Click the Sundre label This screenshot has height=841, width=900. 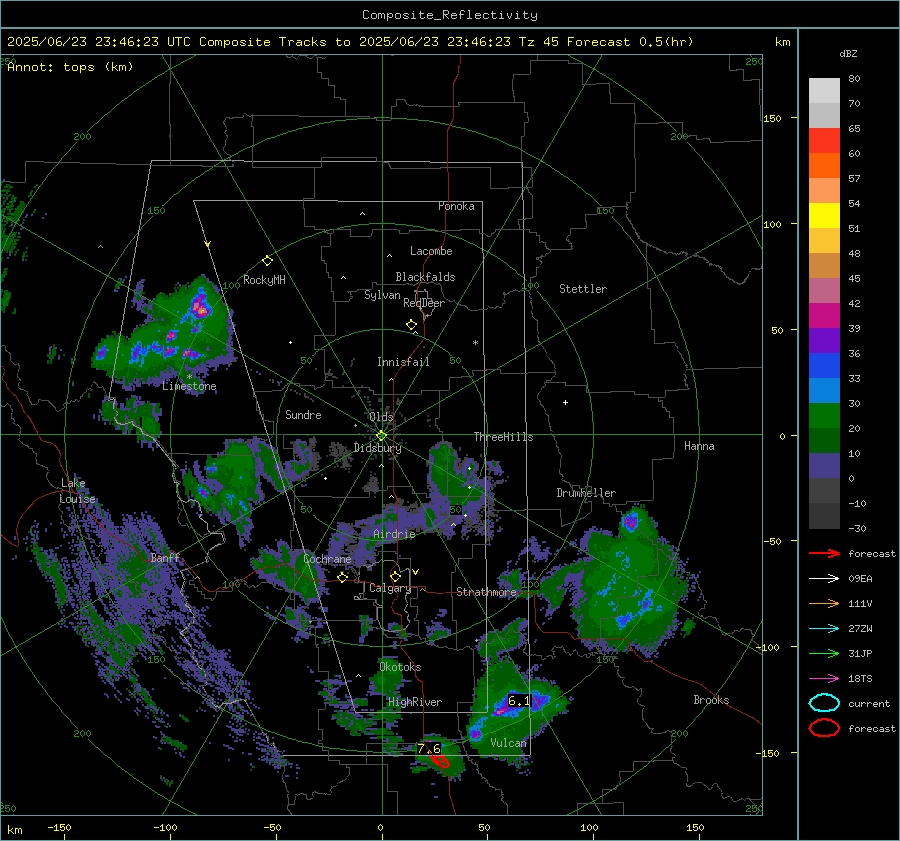tap(303, 415)
